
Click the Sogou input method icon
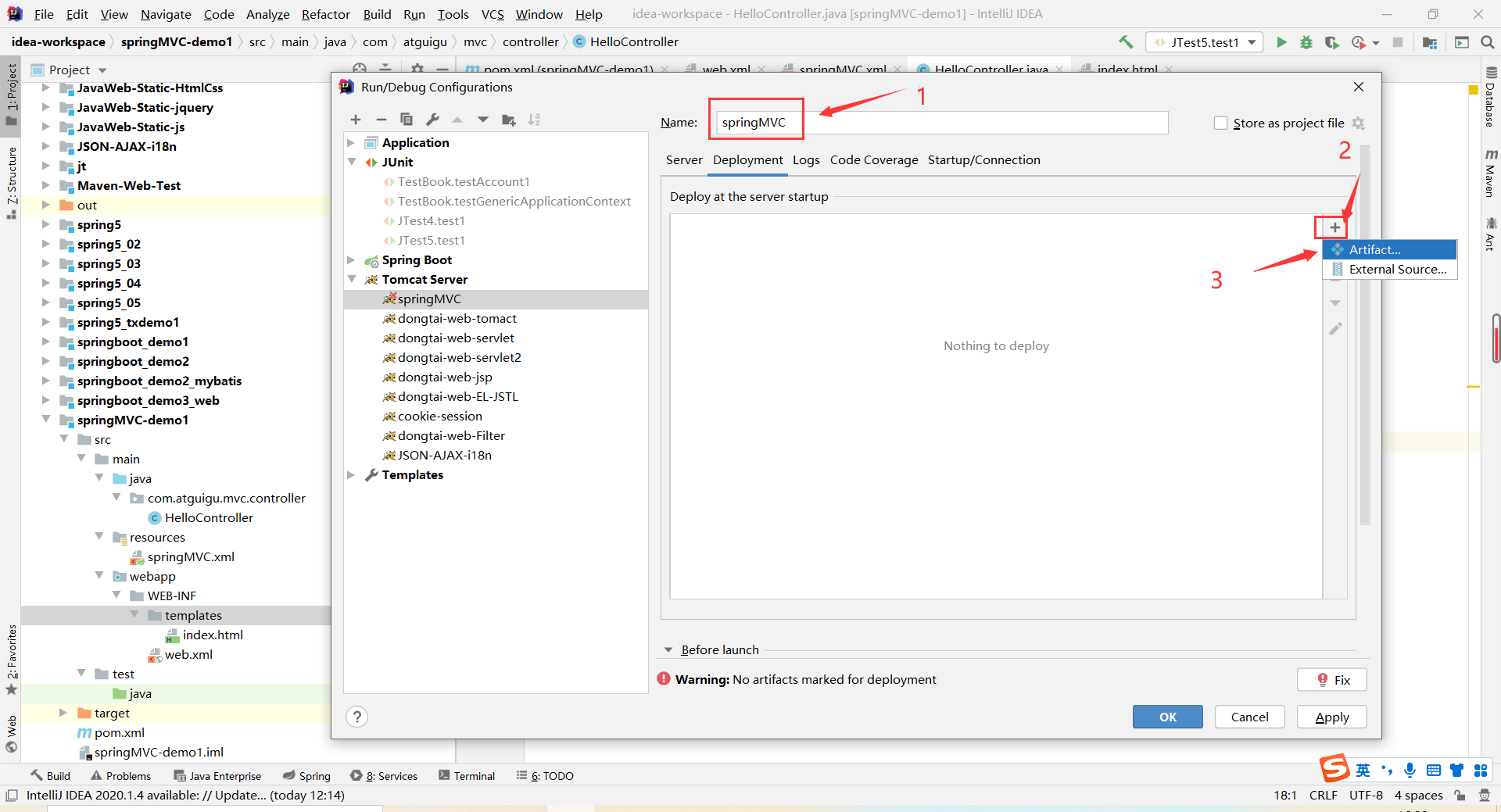click(x=1334, y=769)
